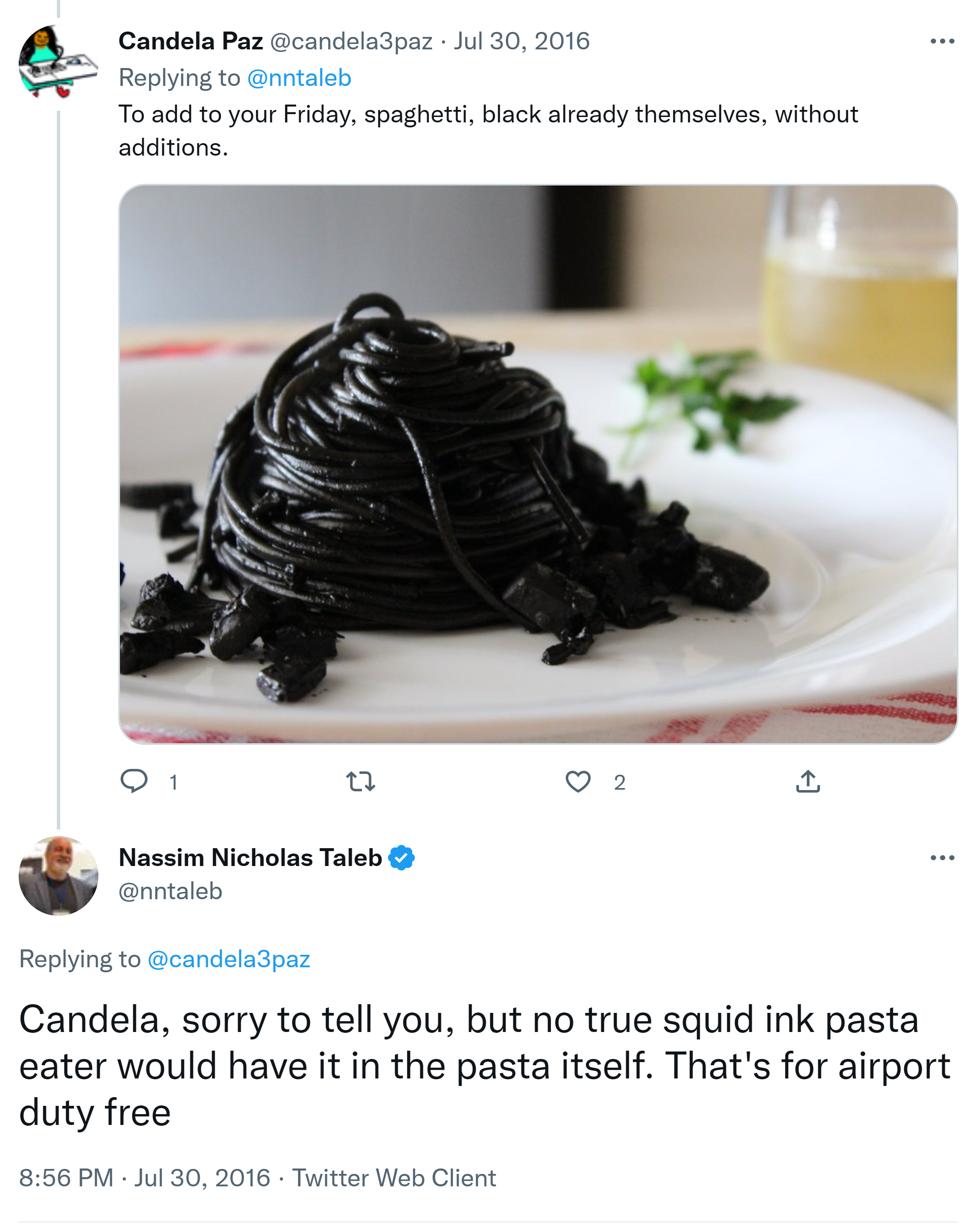Open Candela's tweet via Jul 30, 2016 date

coord(521,41)
